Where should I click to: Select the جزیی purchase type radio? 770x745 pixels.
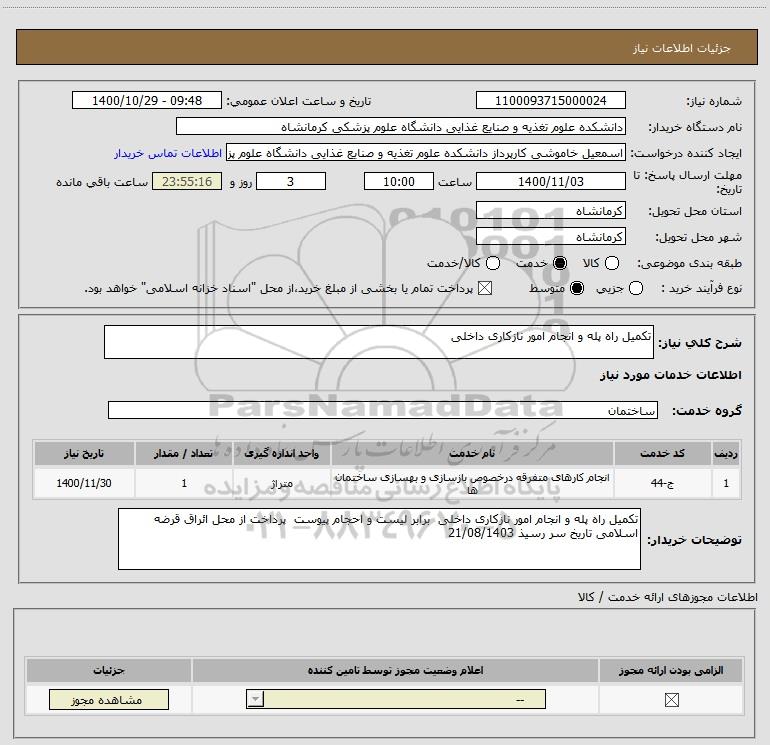pyautogui.click(x=636, y=288)
